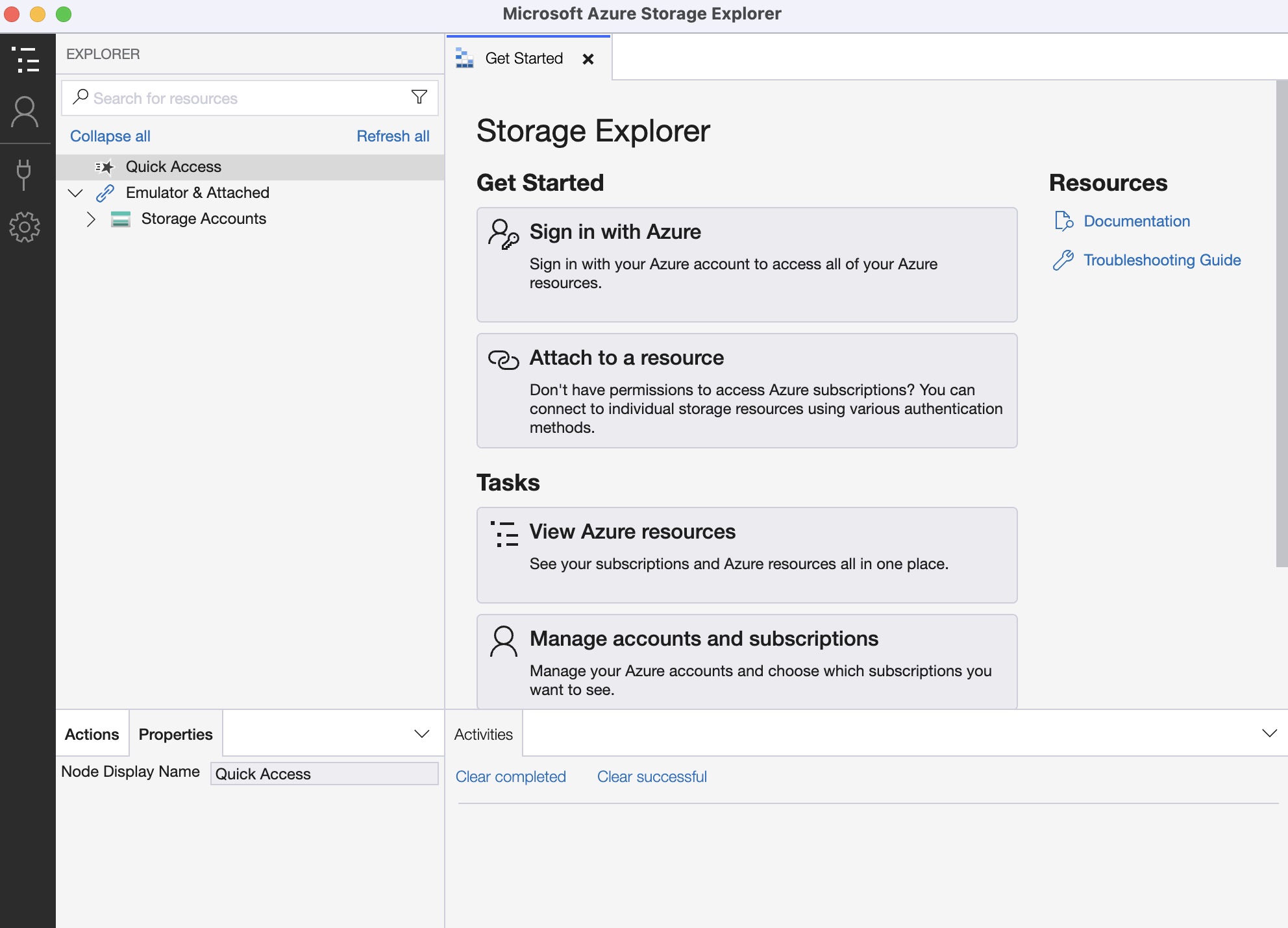Expand the Storage Accounts node
The width and height of the screenshot is (1288, 928).
click(91, 219)
